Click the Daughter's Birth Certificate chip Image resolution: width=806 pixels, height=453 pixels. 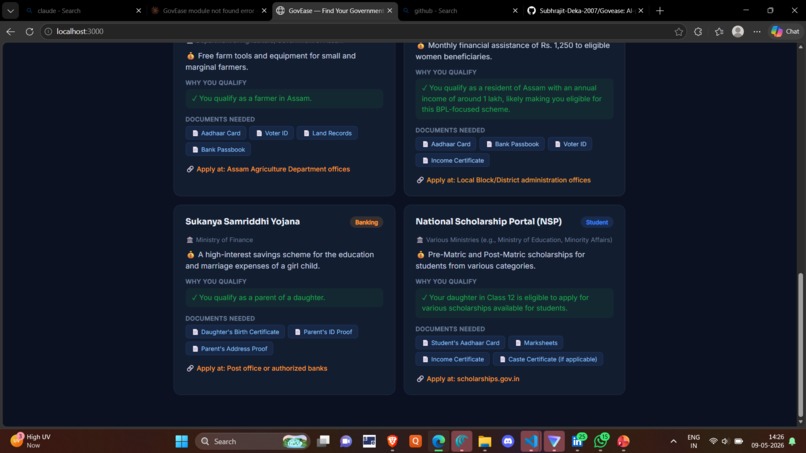235,332
